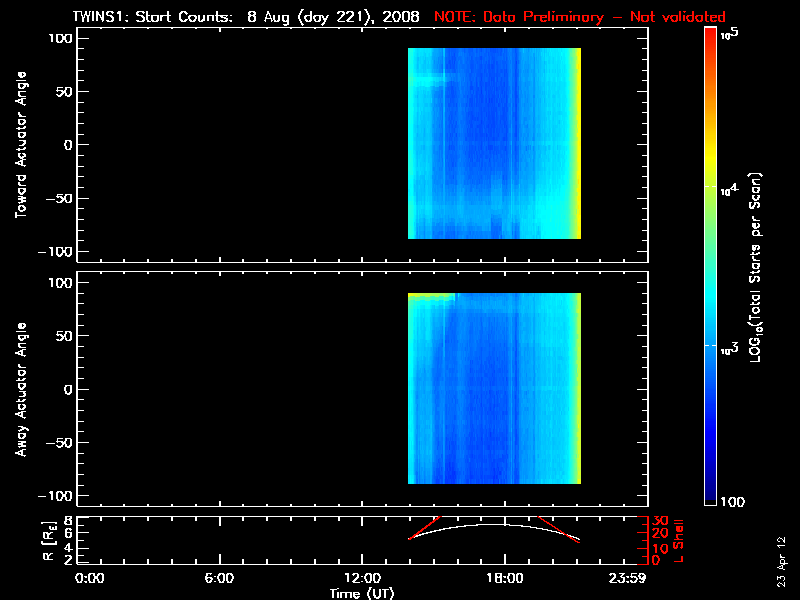Click the yellow right edge of the top heatmap

(x=577, y=143)
